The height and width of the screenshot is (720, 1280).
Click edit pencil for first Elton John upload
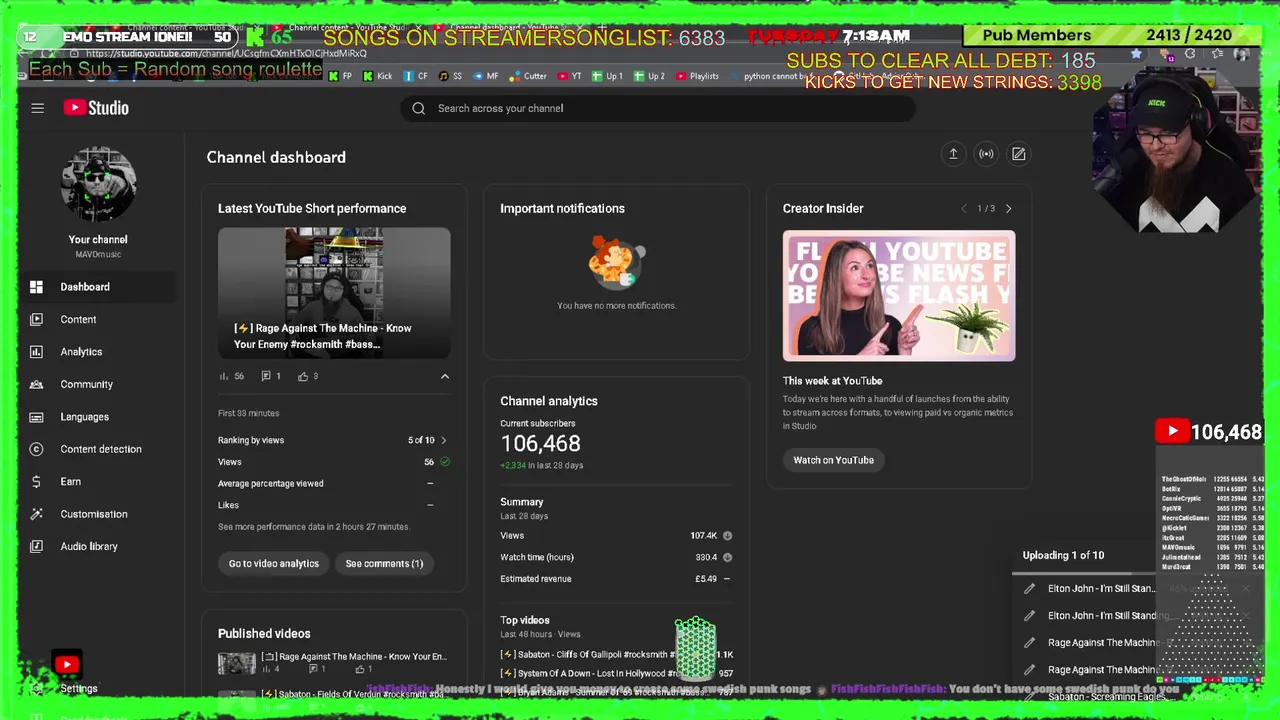coord(1029,589)
